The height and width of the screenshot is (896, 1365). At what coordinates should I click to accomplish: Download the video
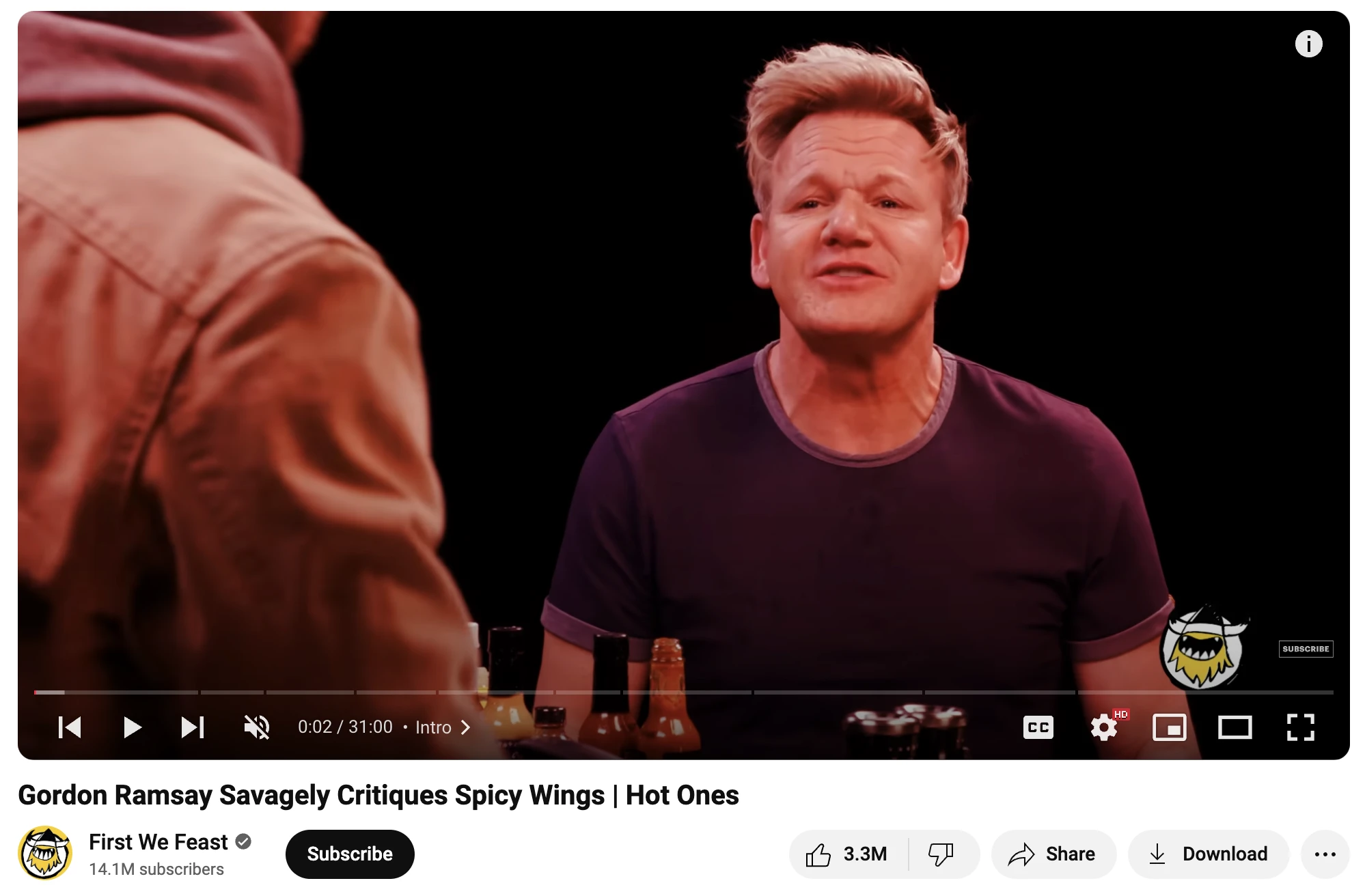click(1208, 854)
